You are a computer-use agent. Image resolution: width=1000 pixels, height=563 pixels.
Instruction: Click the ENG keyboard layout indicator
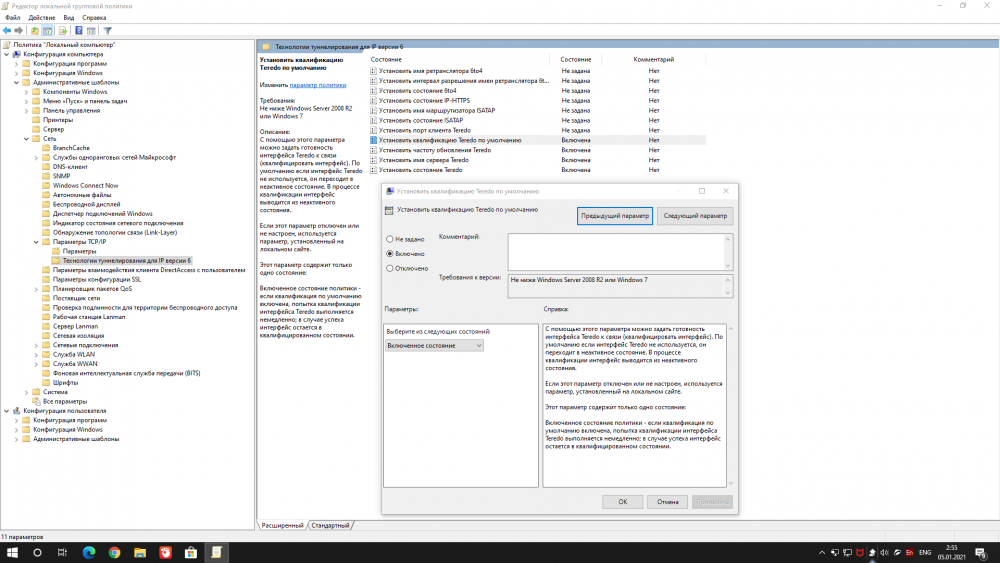point(925,553)
